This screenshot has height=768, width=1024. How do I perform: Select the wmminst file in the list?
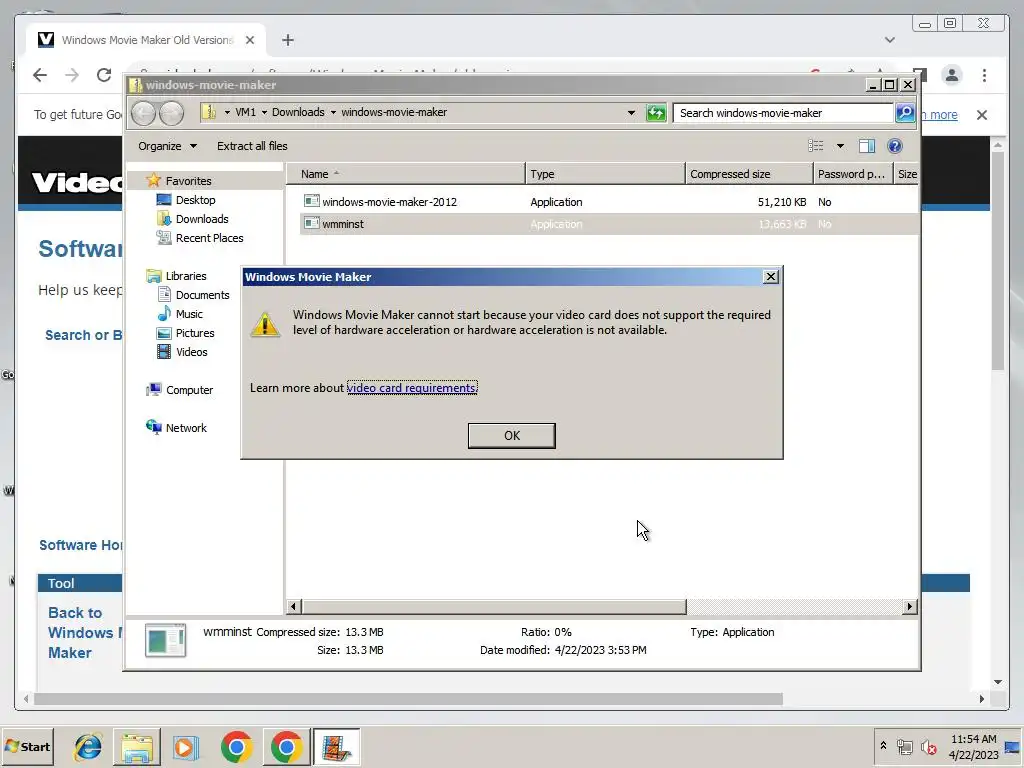coord(609,224)
